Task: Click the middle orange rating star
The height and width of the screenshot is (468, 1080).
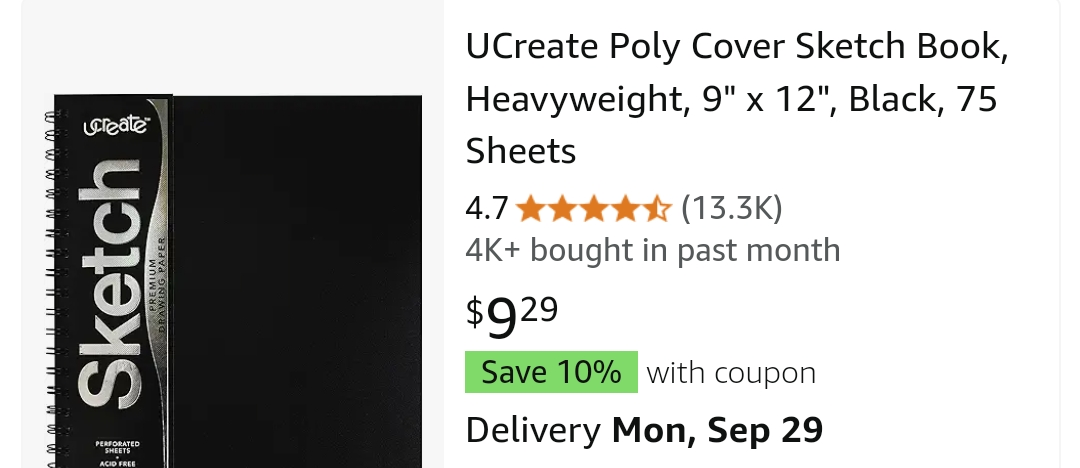Action: [x=593, y=209]
